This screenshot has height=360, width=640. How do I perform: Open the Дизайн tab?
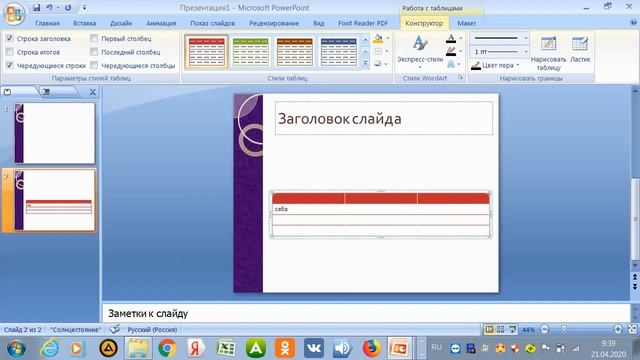(x=121, y=23)
